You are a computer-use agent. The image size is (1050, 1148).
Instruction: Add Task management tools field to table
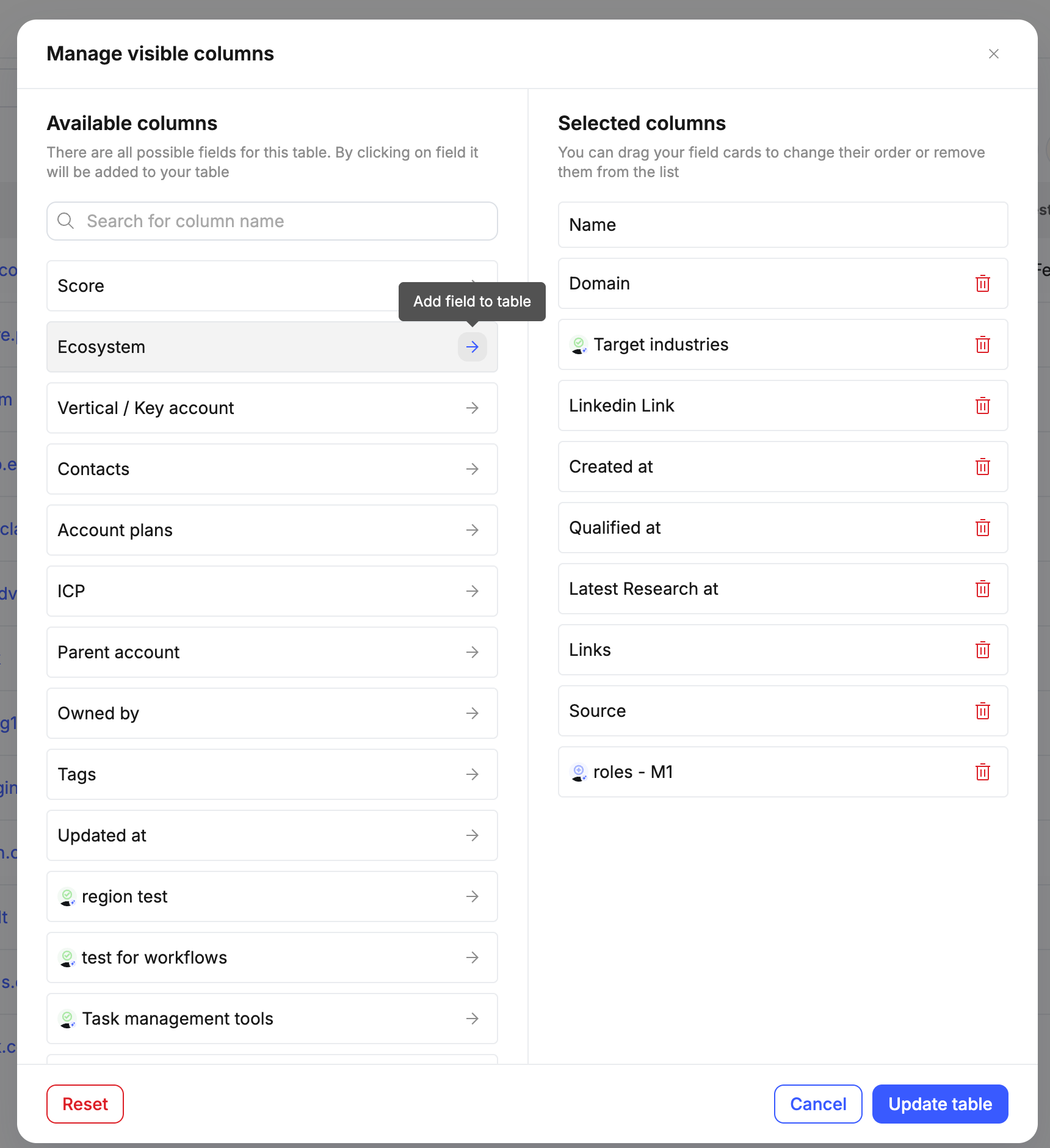point(472,1019)
